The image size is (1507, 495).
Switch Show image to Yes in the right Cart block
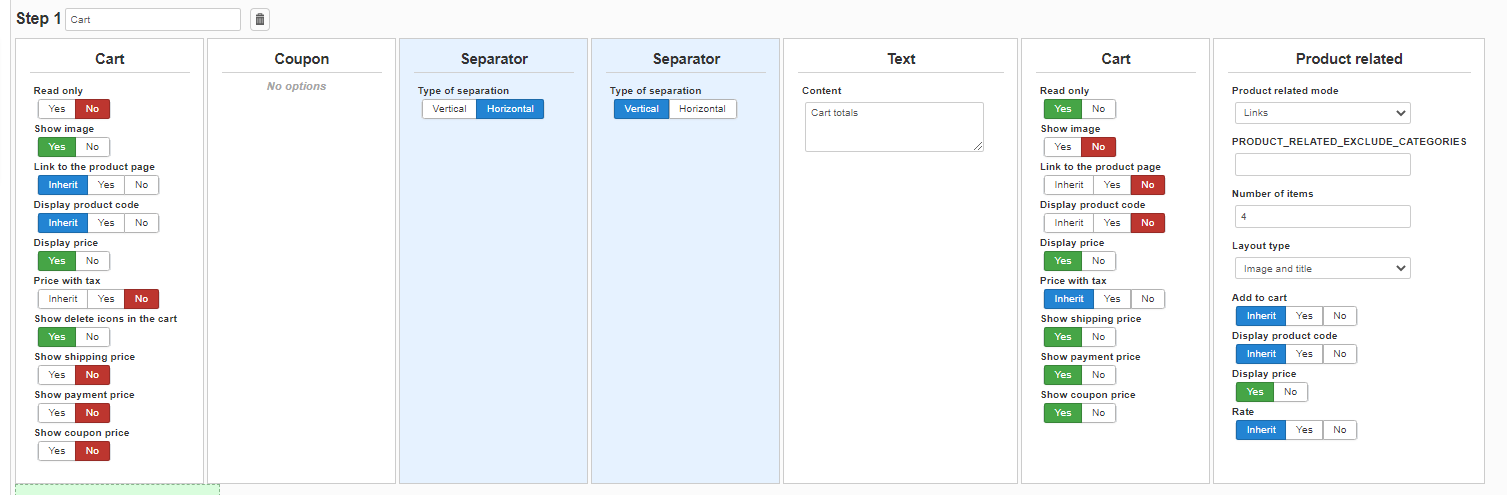pyautogui.click(x=1062, y=147)
